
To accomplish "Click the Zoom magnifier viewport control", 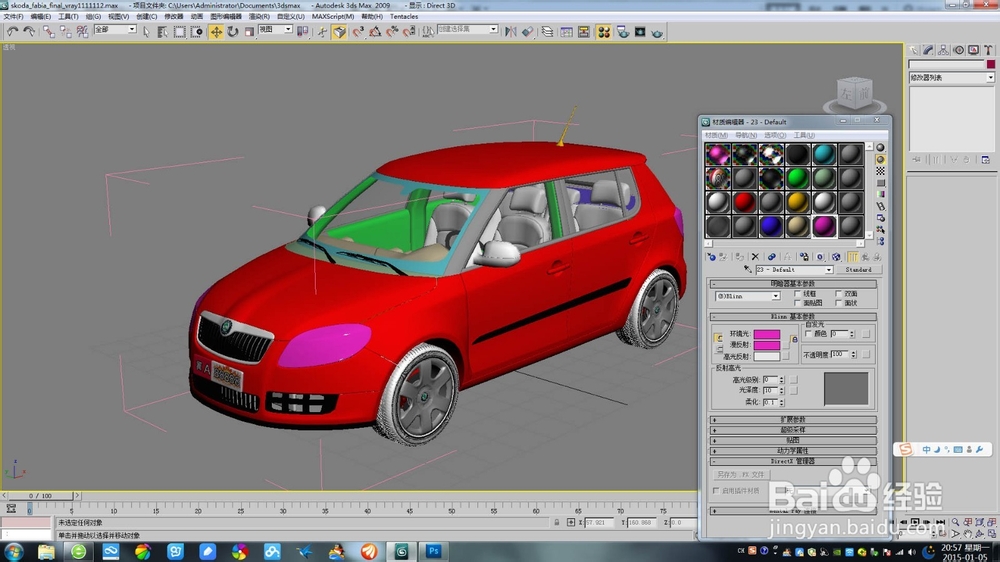I will click(x=955, y=522).
